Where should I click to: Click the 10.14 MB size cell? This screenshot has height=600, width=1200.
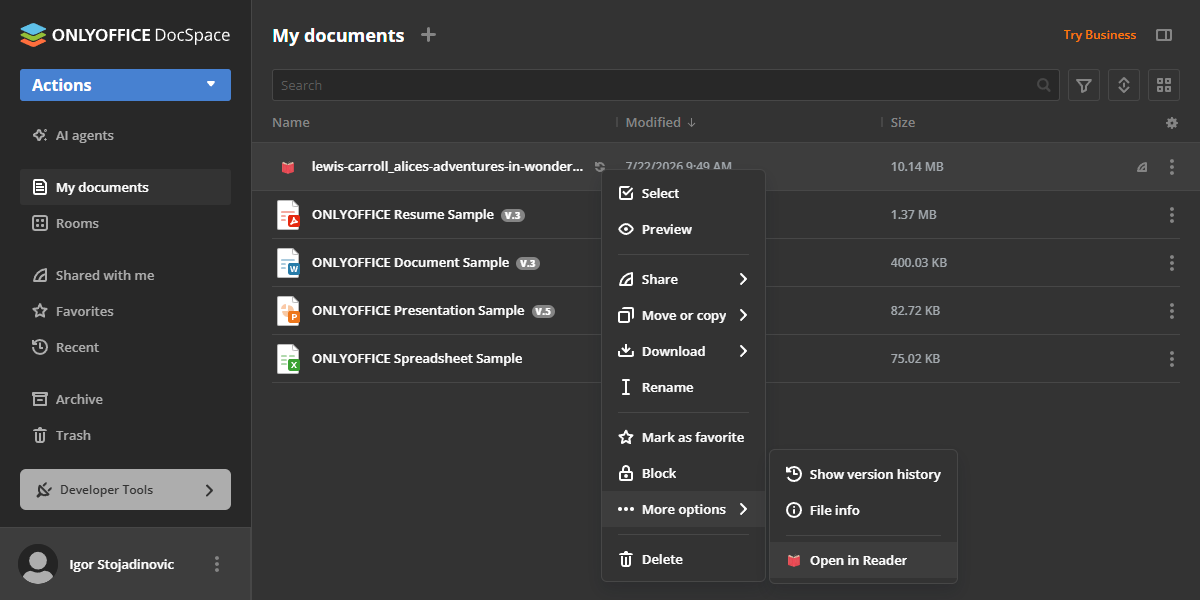coord(917,167)
